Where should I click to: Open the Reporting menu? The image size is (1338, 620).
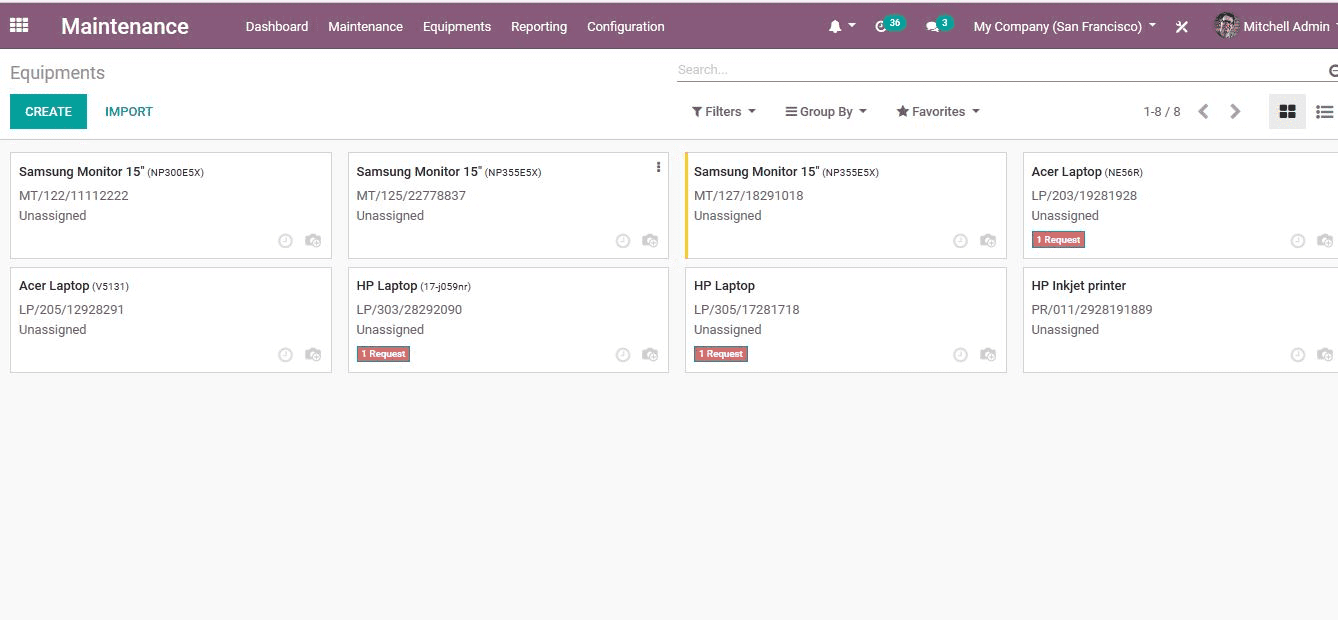click(x=539, y=27)
